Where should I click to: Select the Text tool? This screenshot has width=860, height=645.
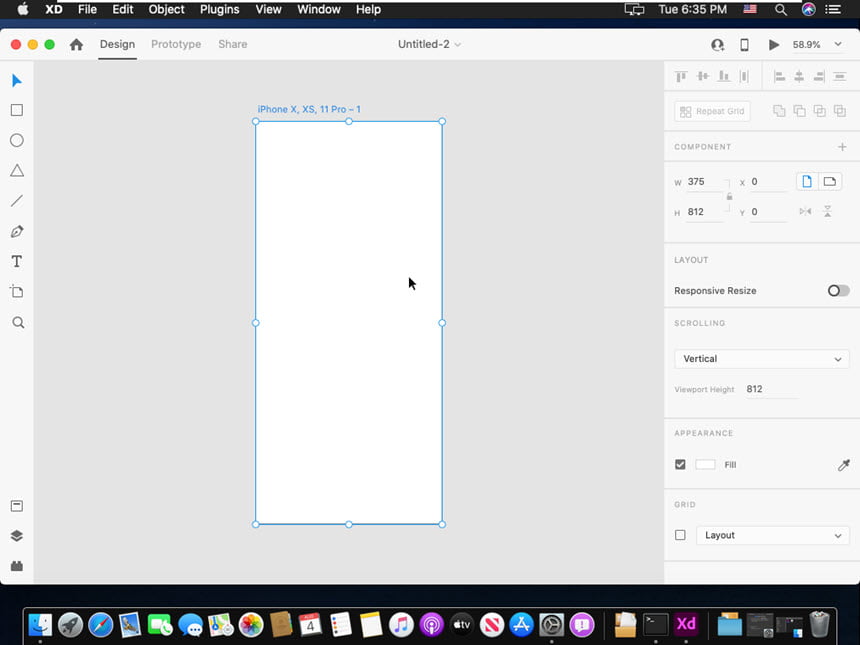16,262
